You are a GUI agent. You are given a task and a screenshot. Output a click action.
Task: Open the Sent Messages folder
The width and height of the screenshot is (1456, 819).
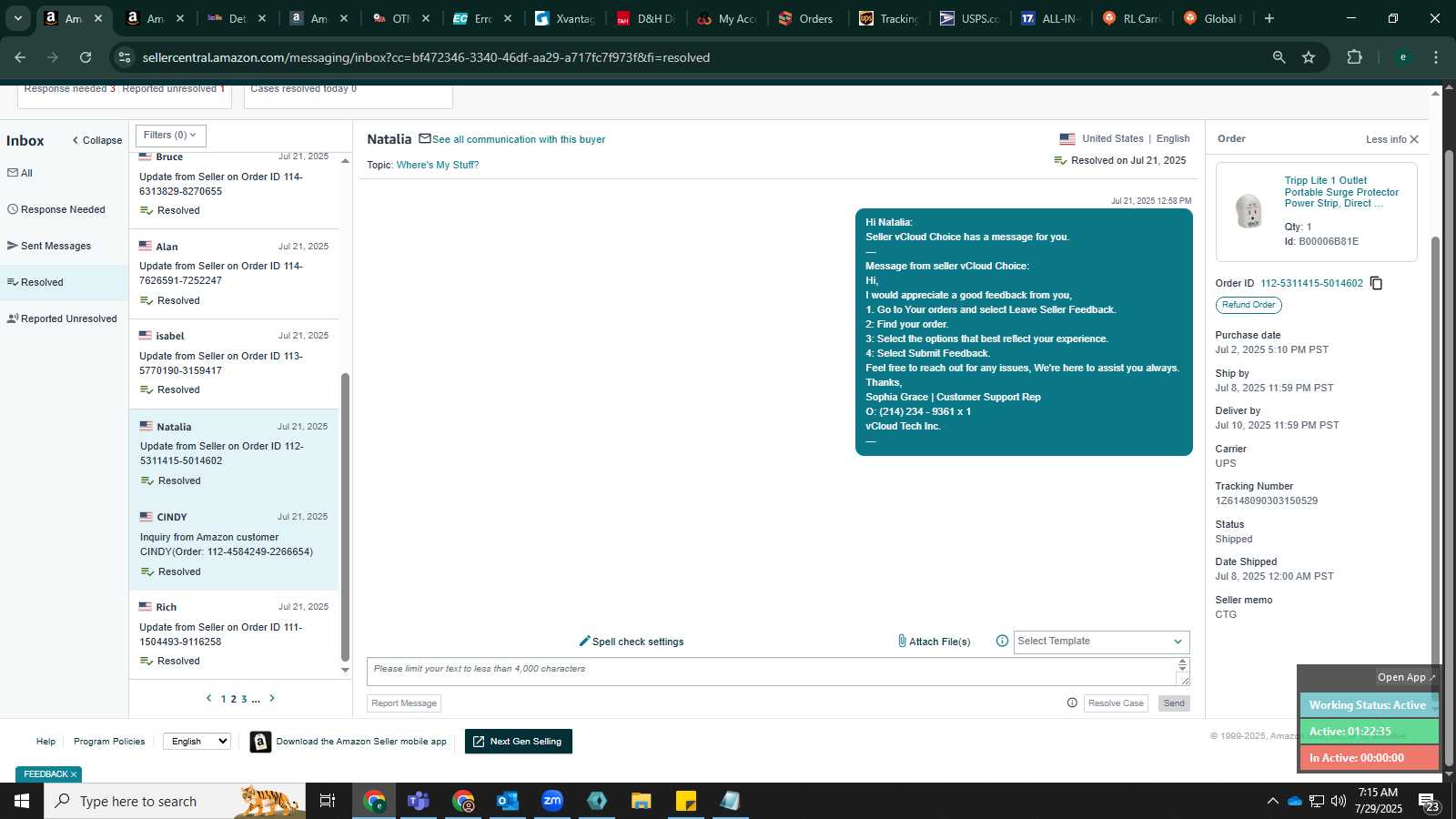[49, 246]
